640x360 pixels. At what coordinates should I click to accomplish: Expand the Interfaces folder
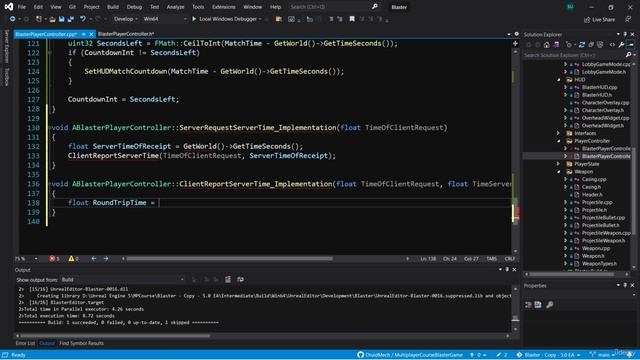click(559, 133)
